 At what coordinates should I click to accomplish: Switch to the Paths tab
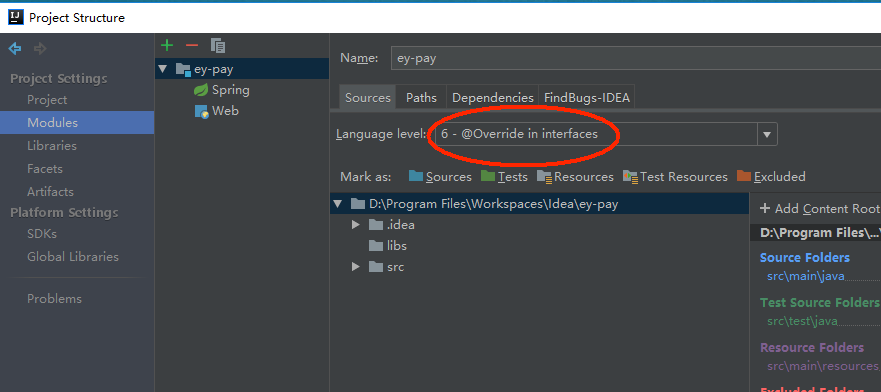[x=421, y=97]
